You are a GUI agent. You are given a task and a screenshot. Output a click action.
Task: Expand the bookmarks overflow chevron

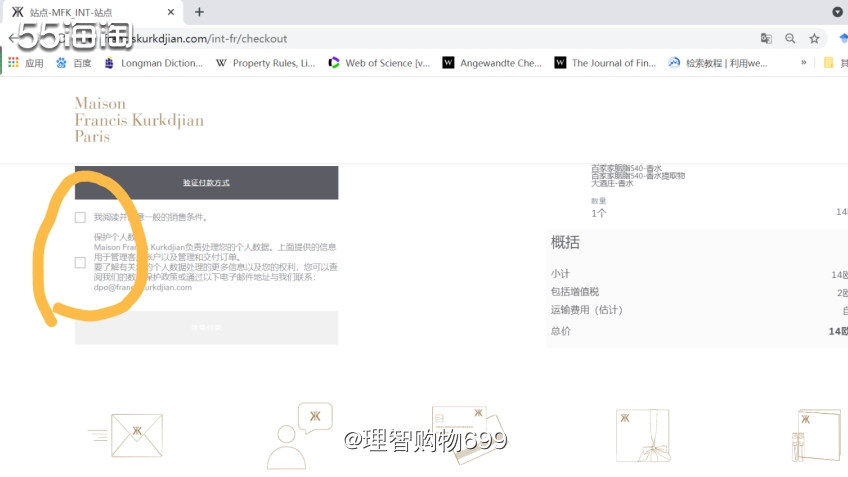804,63
